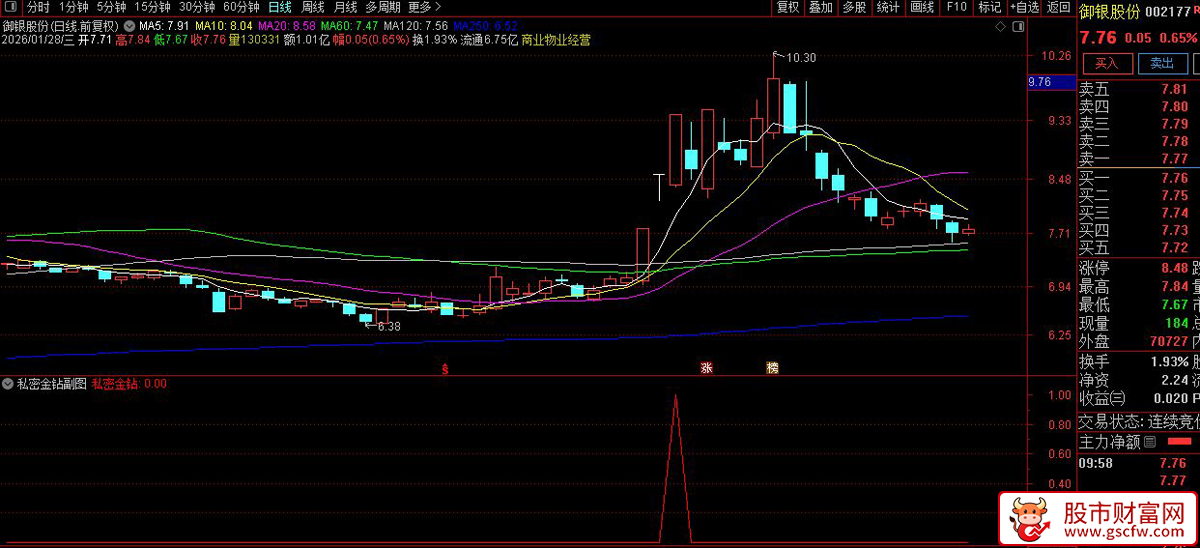Select the 60分钟 period tab
This screenshot has width=1200, height=548.
(x=241, y=7)
